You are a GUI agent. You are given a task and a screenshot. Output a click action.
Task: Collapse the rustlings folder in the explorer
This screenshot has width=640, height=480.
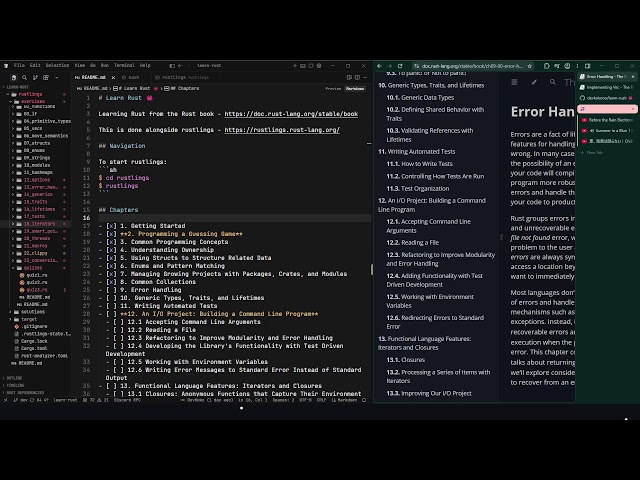pyautogui.click(x=8, y=94)
